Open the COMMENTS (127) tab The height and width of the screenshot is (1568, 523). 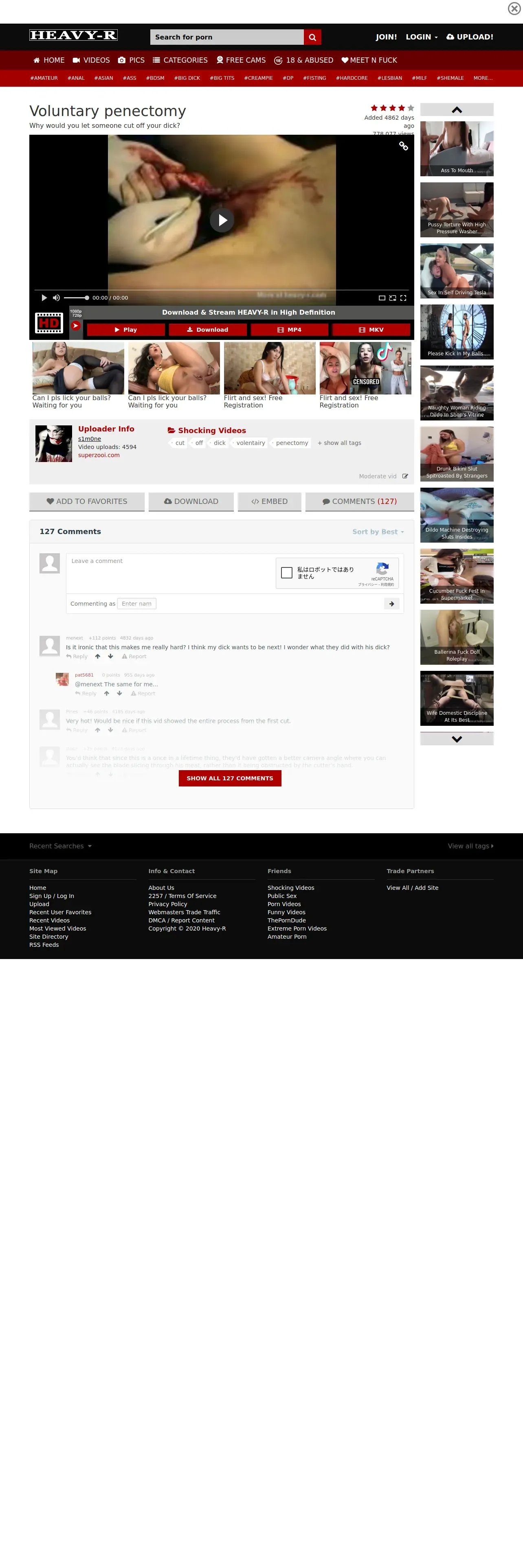[360, 501]
